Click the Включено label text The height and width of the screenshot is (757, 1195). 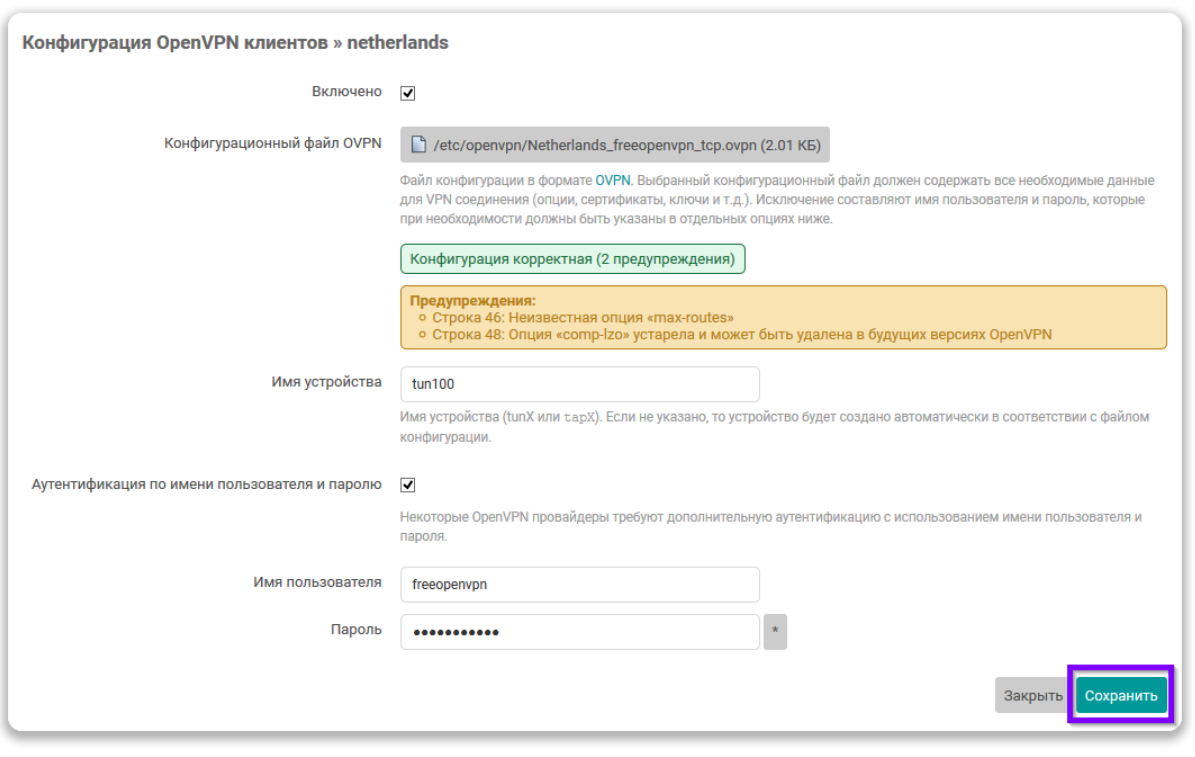[347, 92]
